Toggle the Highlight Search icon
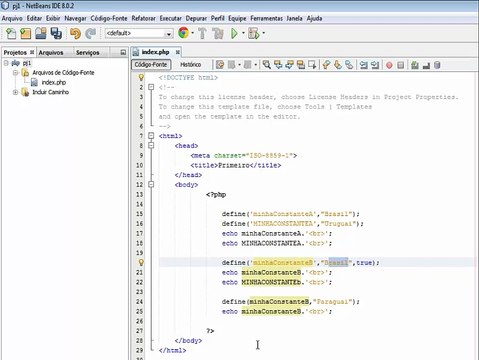Viewport: 479px width, 360px height. point(301,65)
